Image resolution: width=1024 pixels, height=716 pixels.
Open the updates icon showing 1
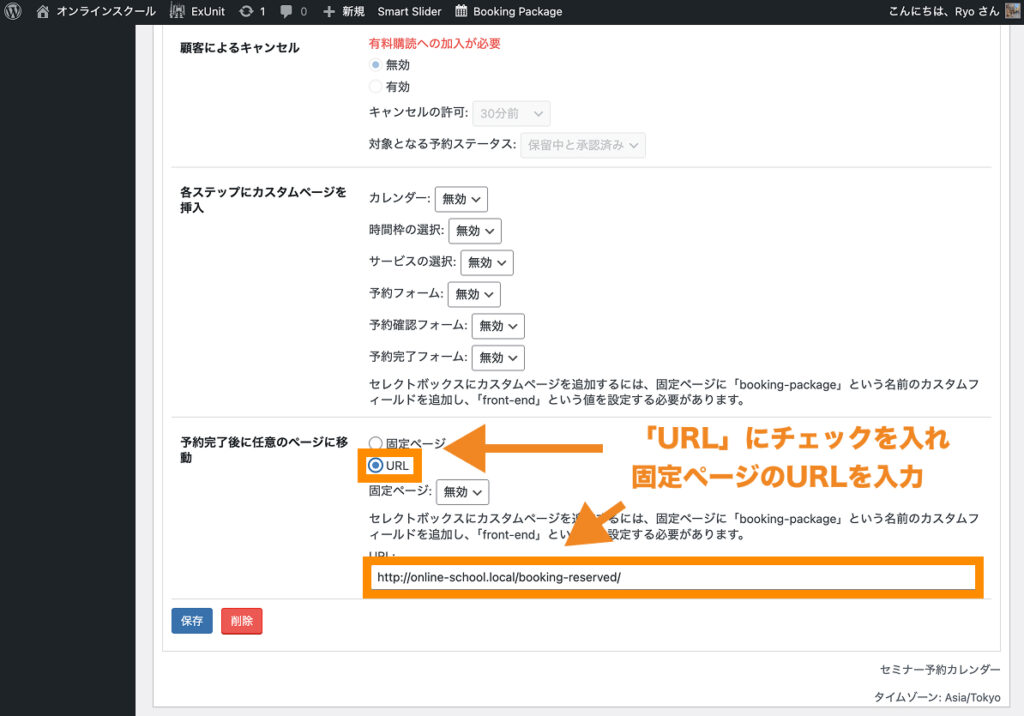point(246,12)
